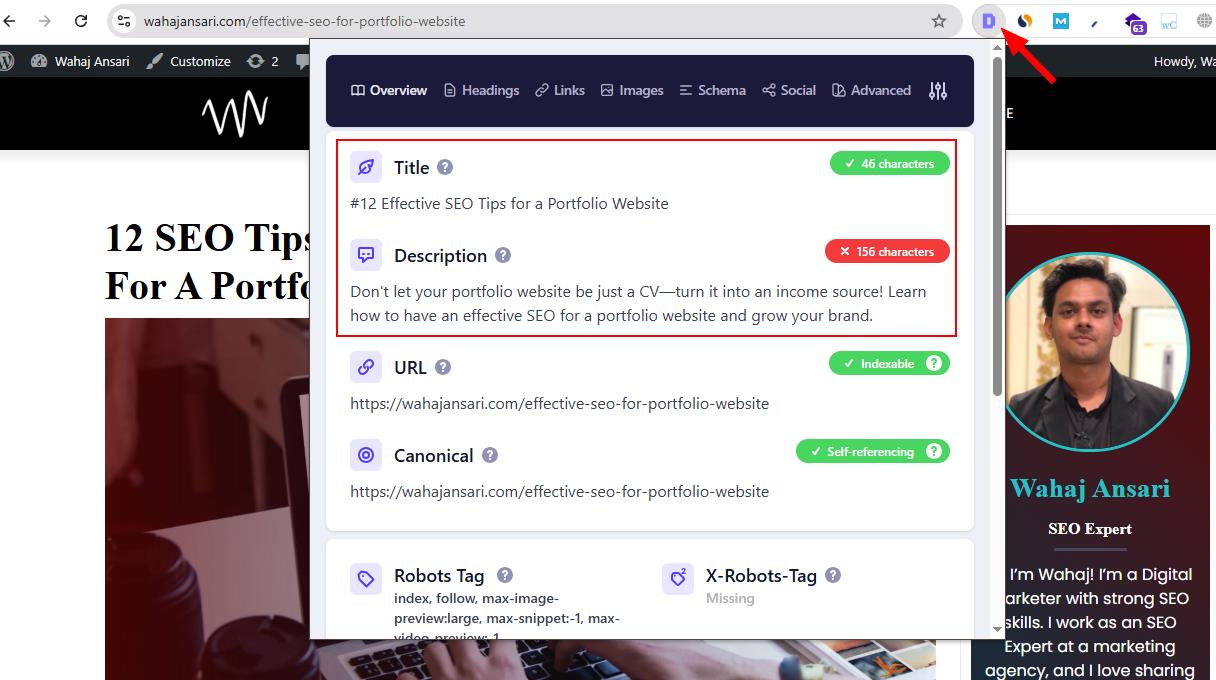Image resolution: width=1216 pixels, height=680 pixels.
Task: Click the Self-referencing canonical badge
Action: pyautogui.click(x=873, y=452)
